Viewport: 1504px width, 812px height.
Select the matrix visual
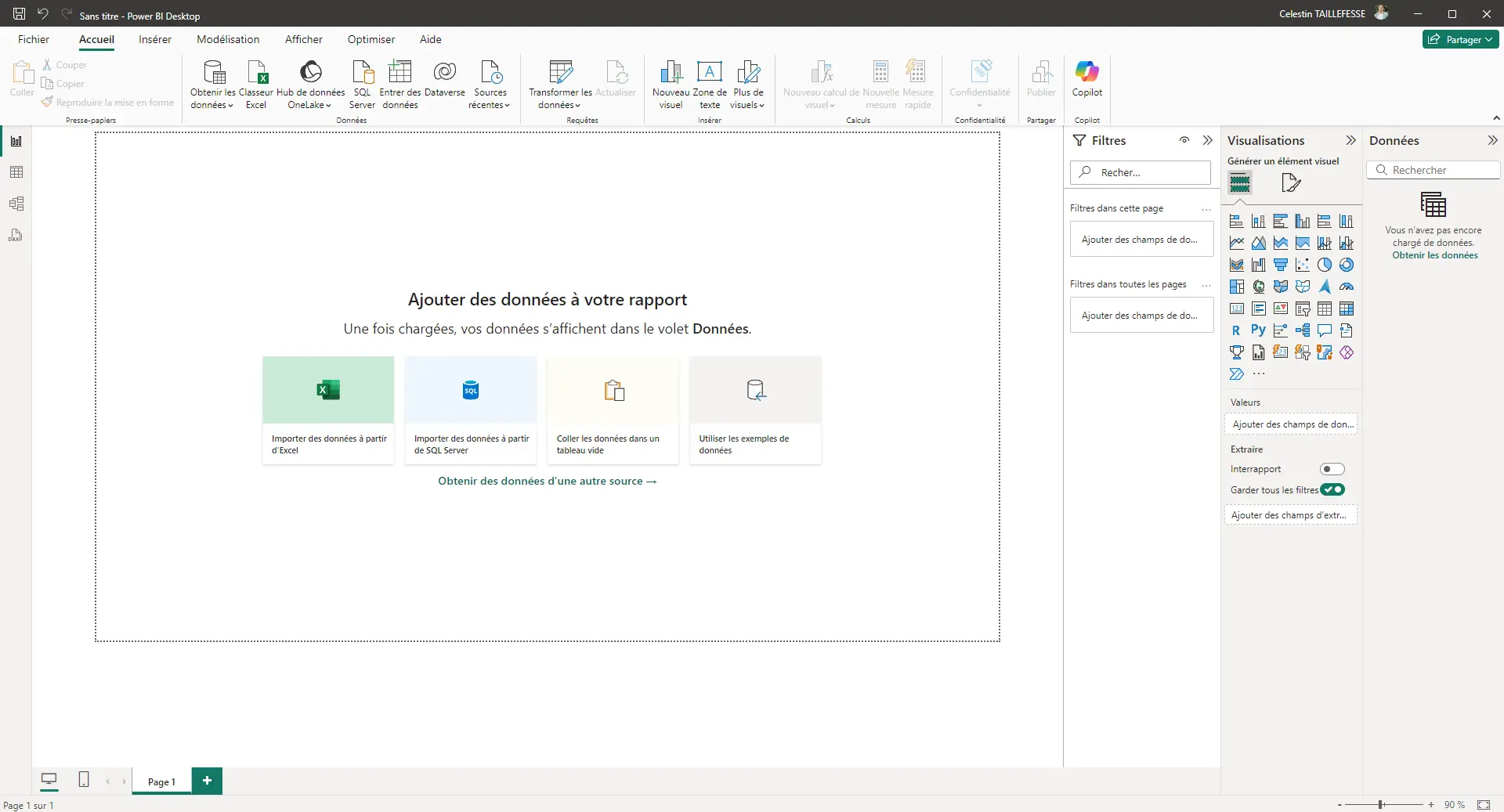pos(1346,309)
